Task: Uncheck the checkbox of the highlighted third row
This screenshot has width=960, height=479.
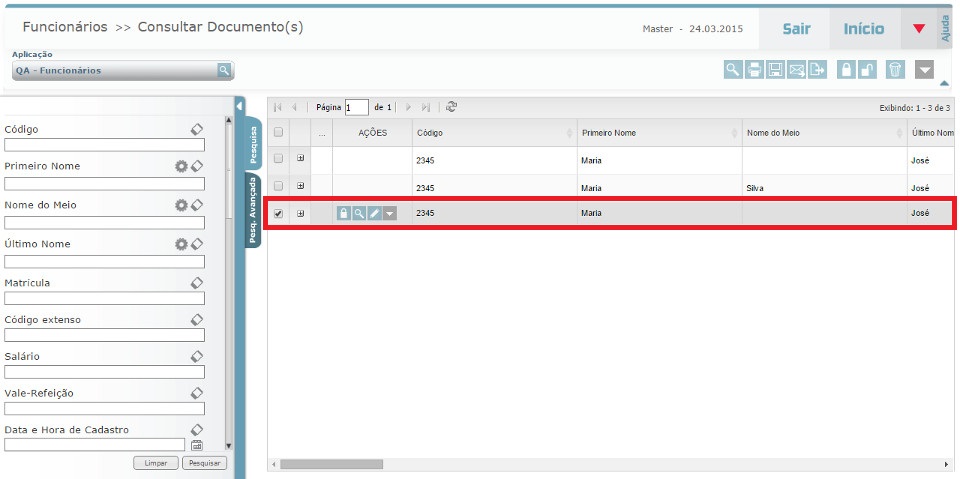Action: click(x=279, y=213)
